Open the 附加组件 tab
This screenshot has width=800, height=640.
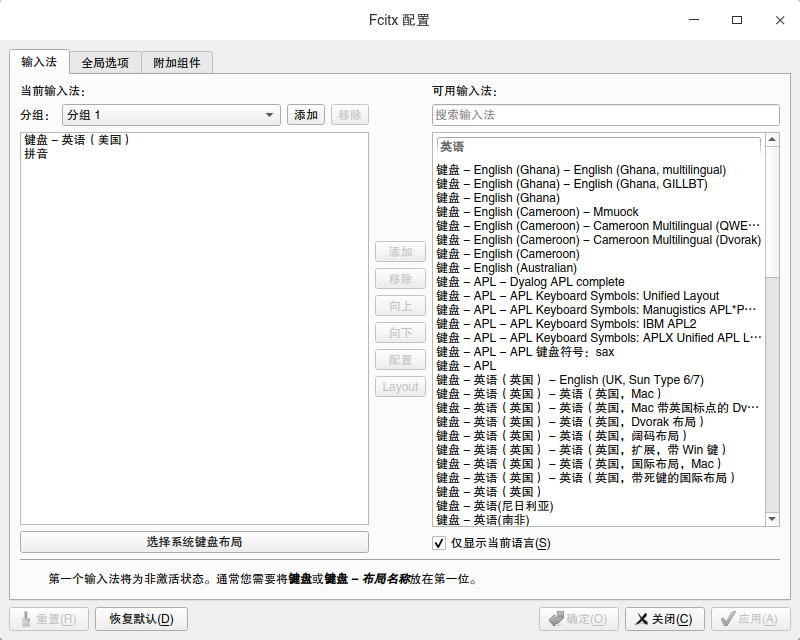[177, 61]
